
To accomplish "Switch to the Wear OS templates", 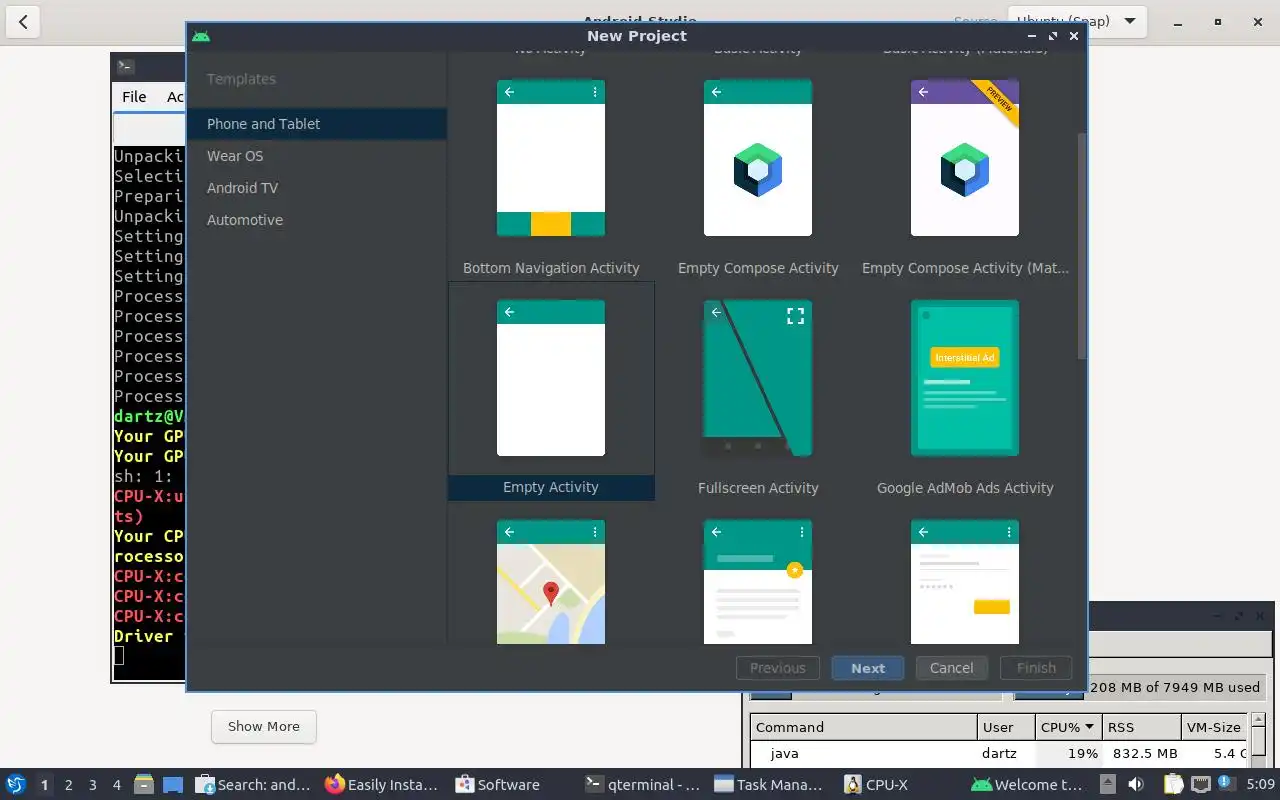I will (316, 156).
